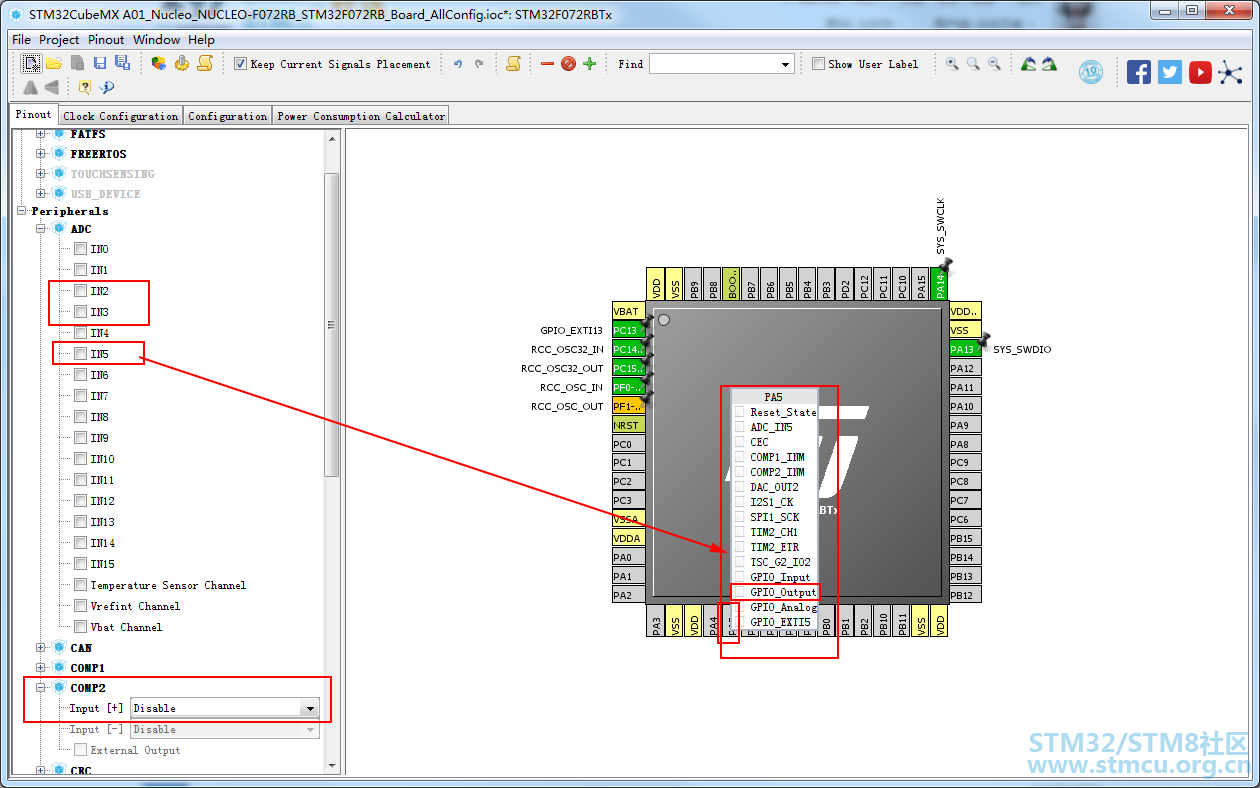Click the Zoom Out magnifier icon
This screenshot has width=1260, height=788.
coord(994,64)
